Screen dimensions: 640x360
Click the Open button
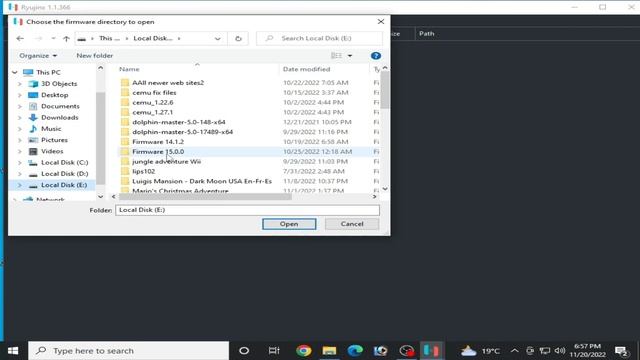tap(289, 224)
